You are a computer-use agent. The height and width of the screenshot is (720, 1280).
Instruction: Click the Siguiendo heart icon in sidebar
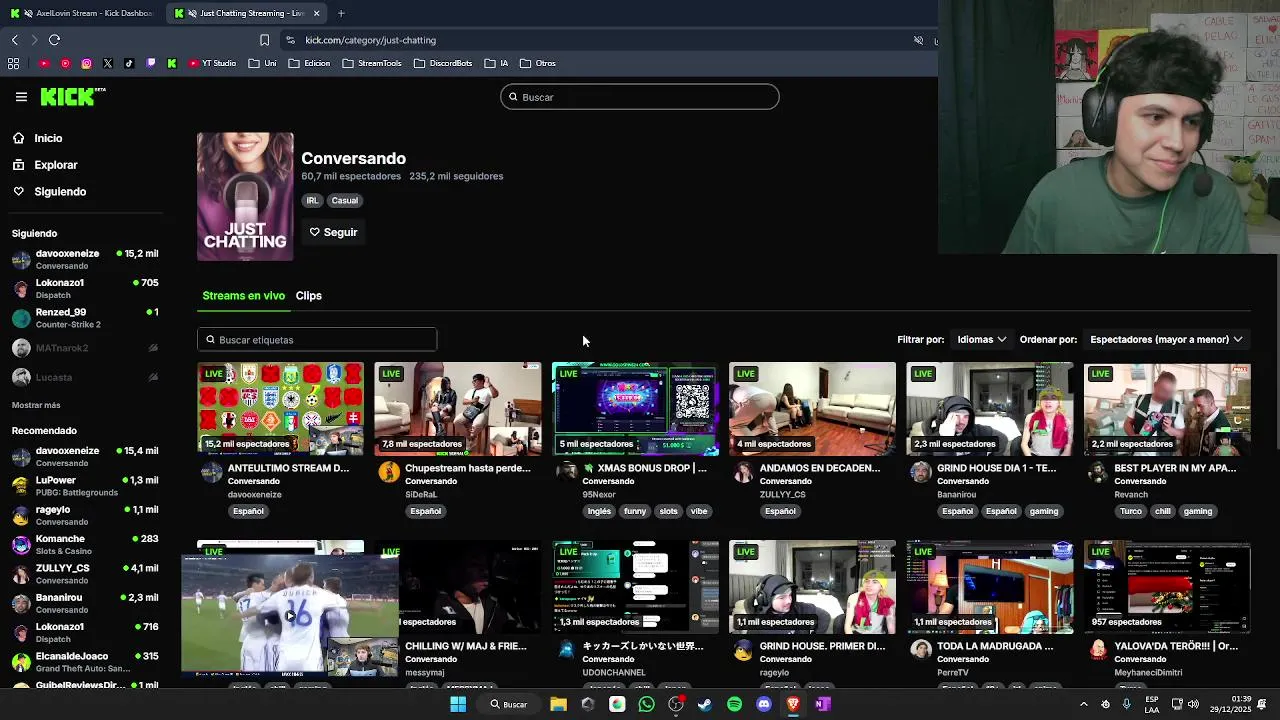(19, 191)
